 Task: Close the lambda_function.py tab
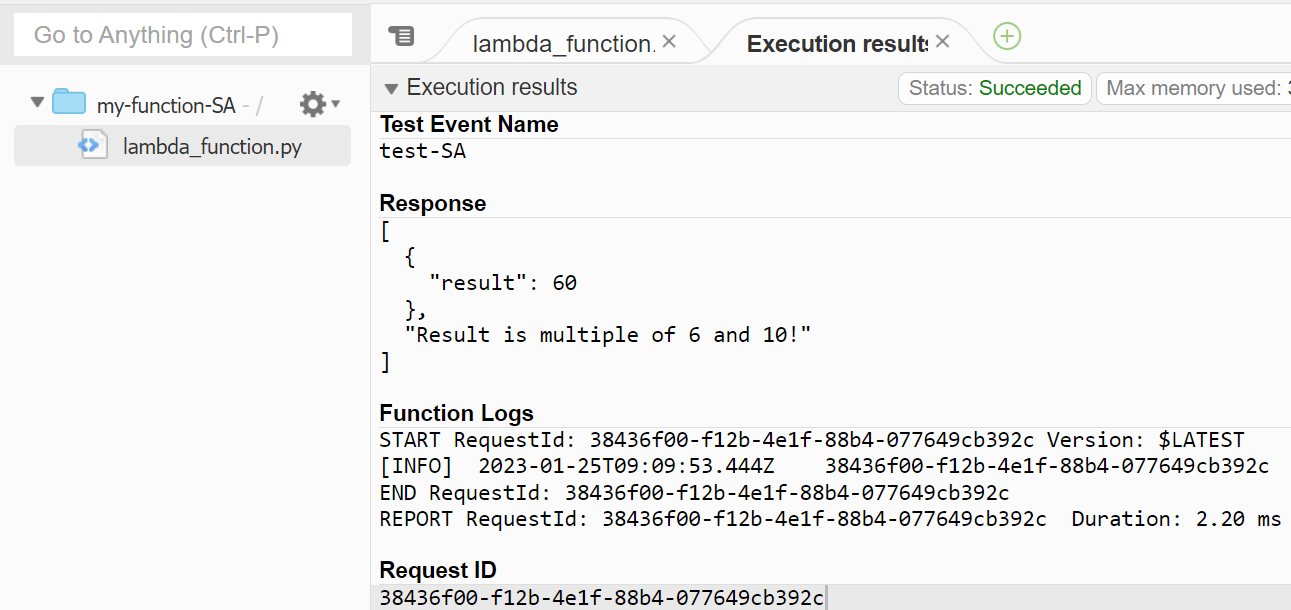[667, 43]
